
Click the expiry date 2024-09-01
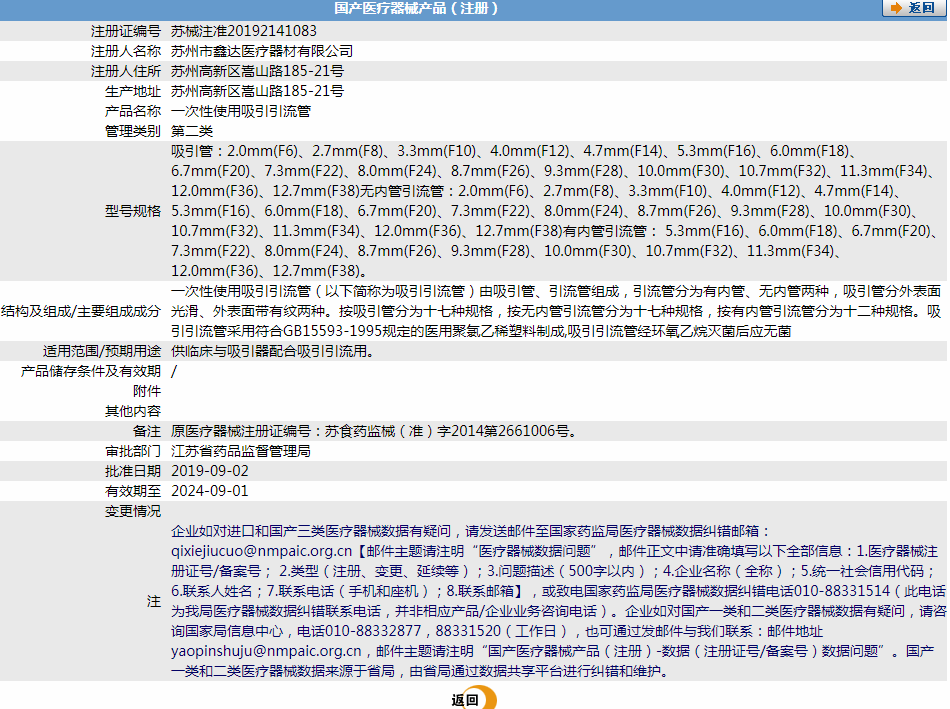[x=210, y=491]
